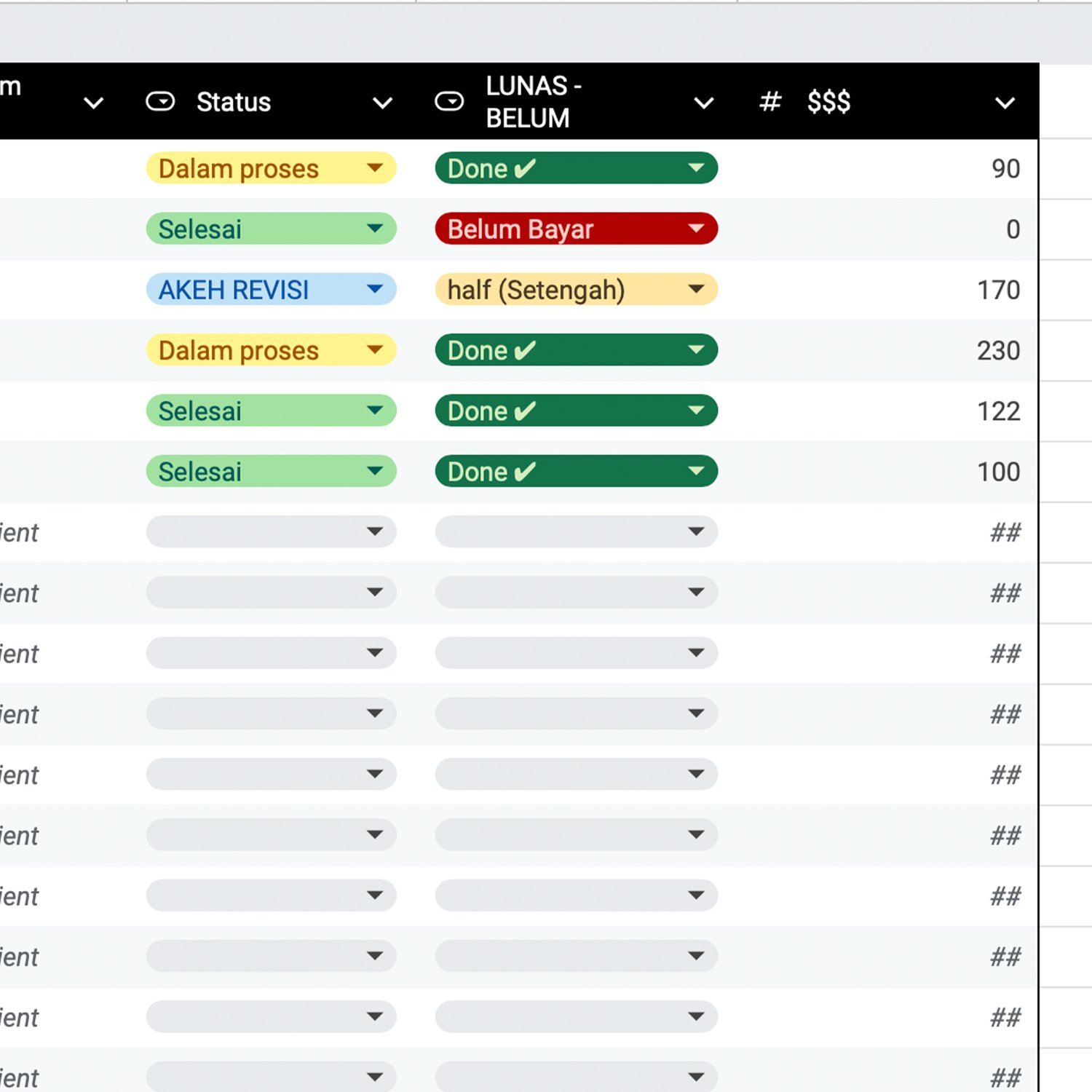Open the $$$ column header menu chevron
Viewport: 1092px width, 1092px height.
(1005, 103)
